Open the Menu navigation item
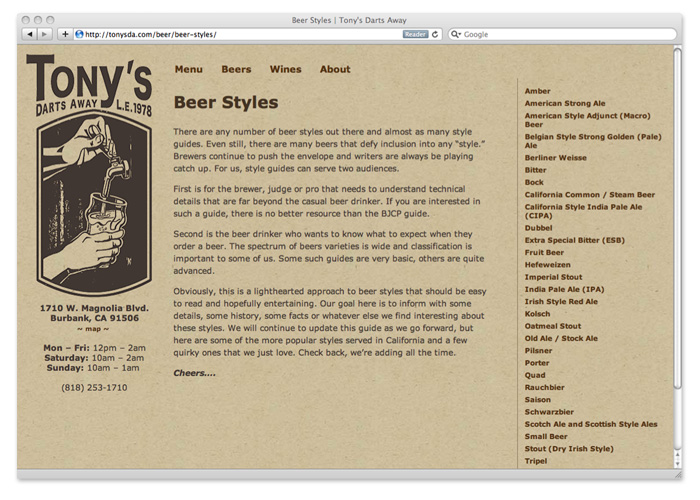This screenshot has width=700, height=500. click(x=188, y=69)
